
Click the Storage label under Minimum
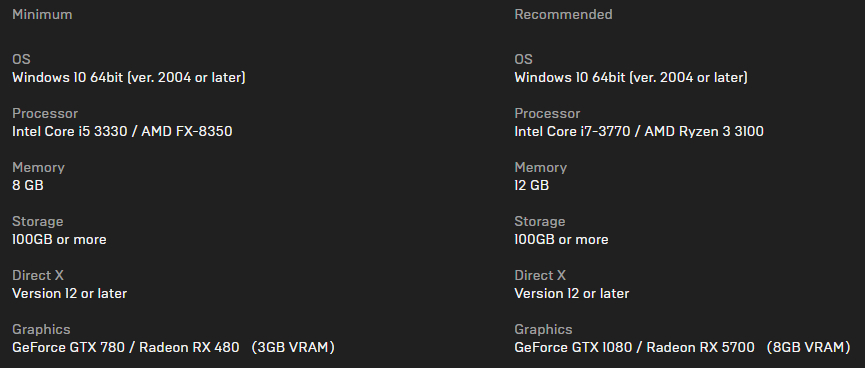click(38, 222)
